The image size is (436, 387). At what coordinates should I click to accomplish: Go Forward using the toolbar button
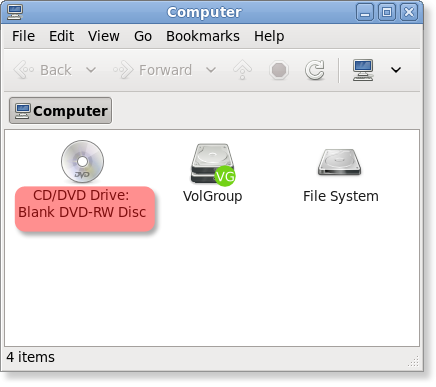coord(152,70)
